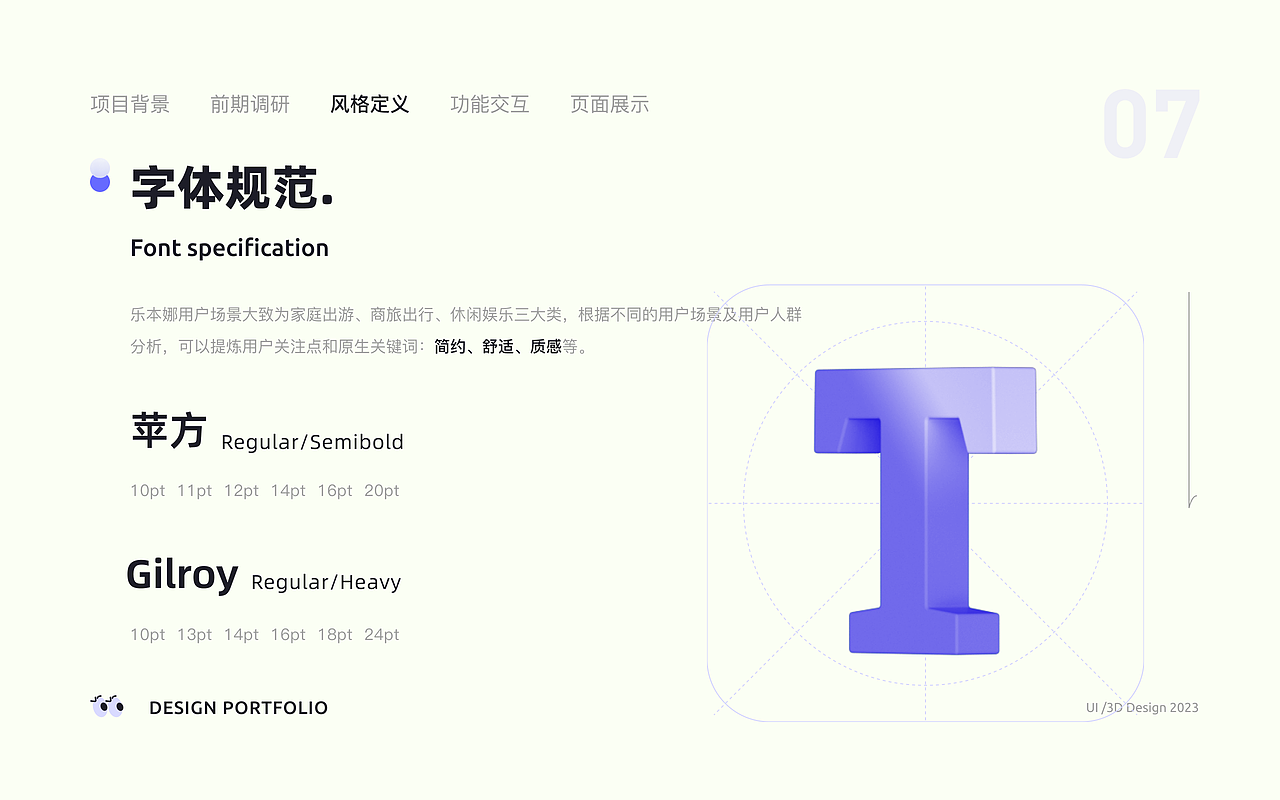Open the 项目背景 tab

click(130, 104)
